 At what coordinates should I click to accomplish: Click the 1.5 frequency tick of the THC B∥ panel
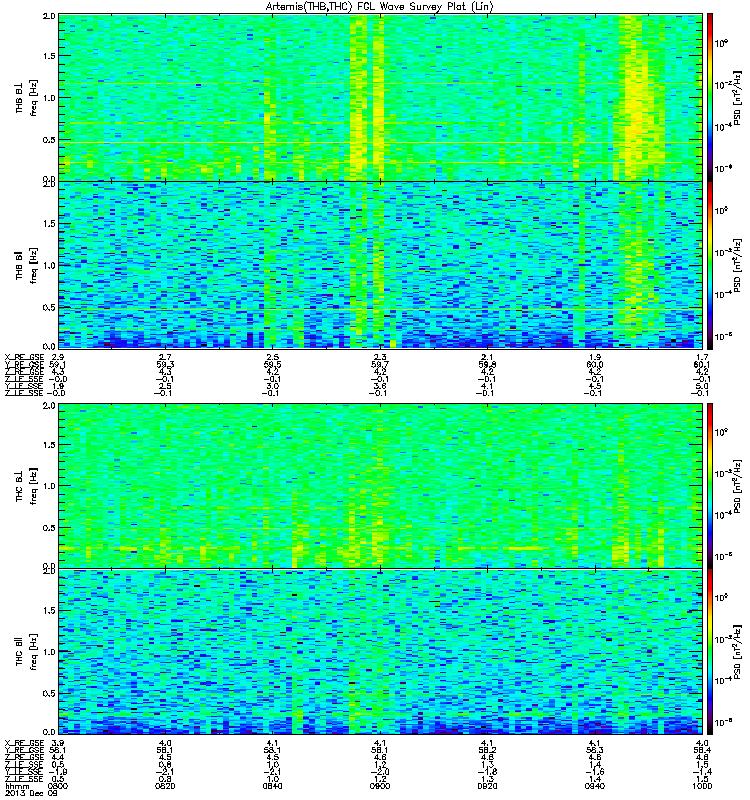tap(49, 610)
